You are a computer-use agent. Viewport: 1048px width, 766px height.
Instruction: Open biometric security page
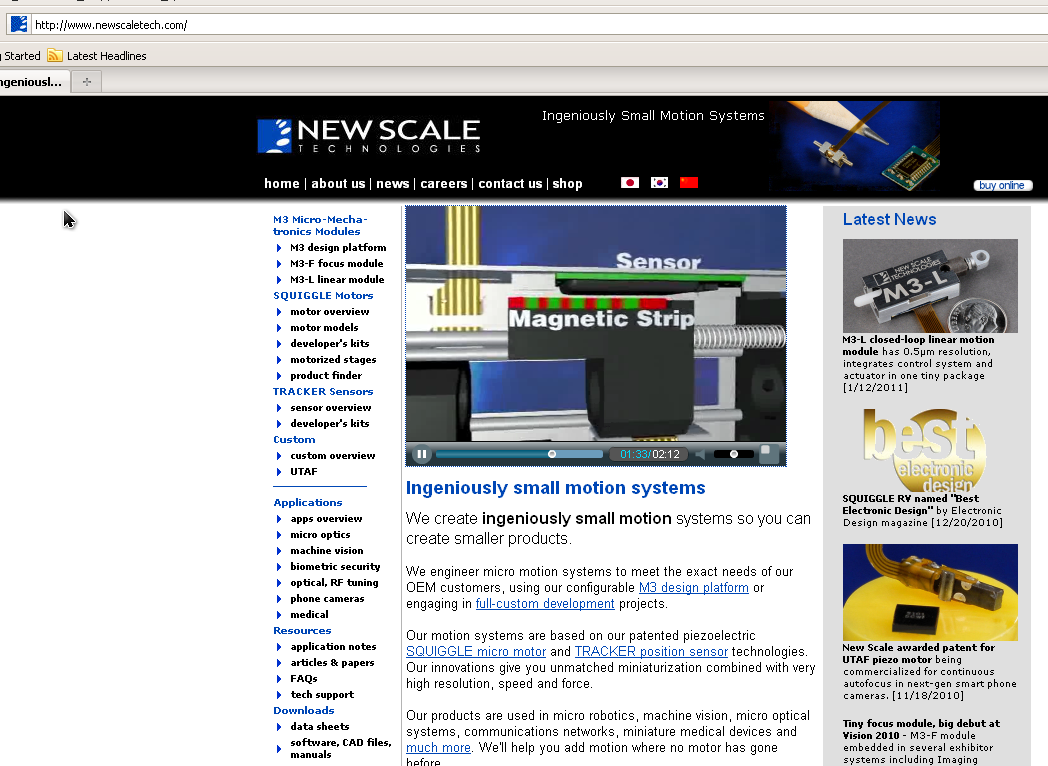335,567
